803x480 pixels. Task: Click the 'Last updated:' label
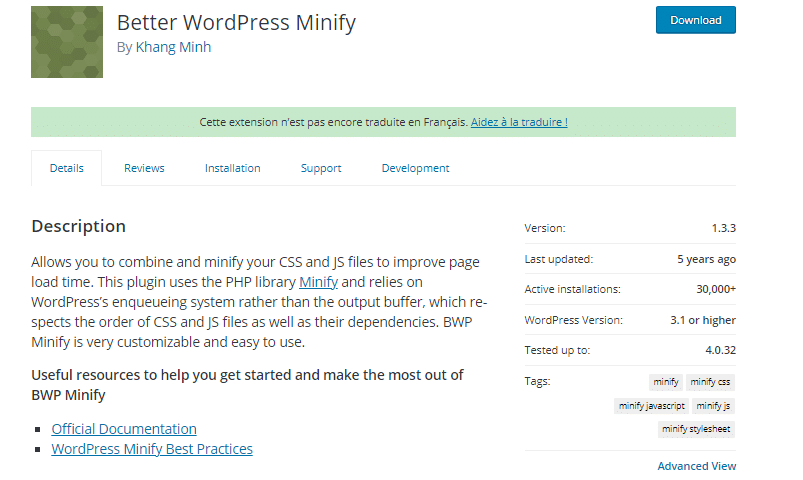click(559, 259)
